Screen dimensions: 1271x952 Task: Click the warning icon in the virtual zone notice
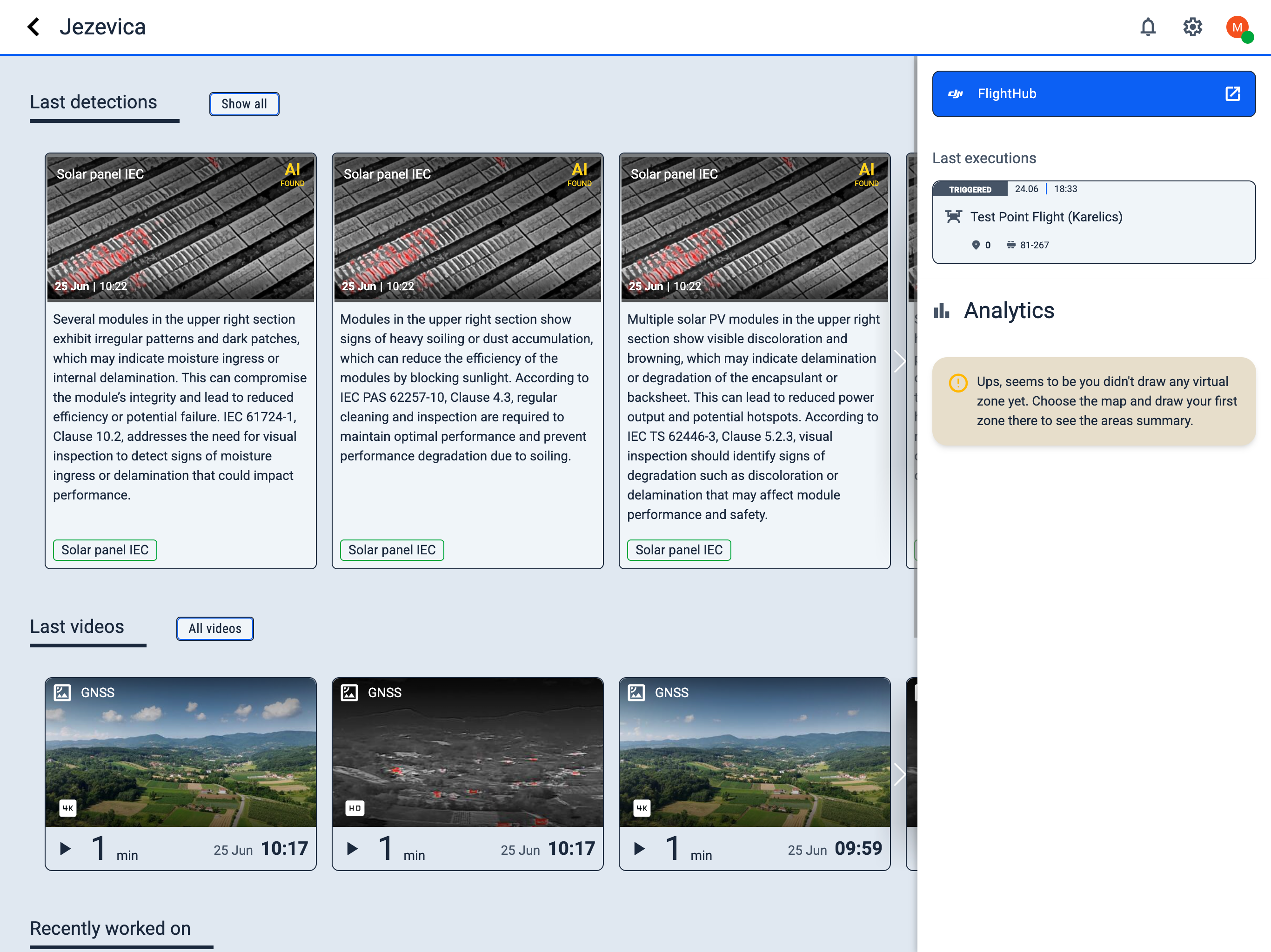pyautogui.click(x=958, y=383)
